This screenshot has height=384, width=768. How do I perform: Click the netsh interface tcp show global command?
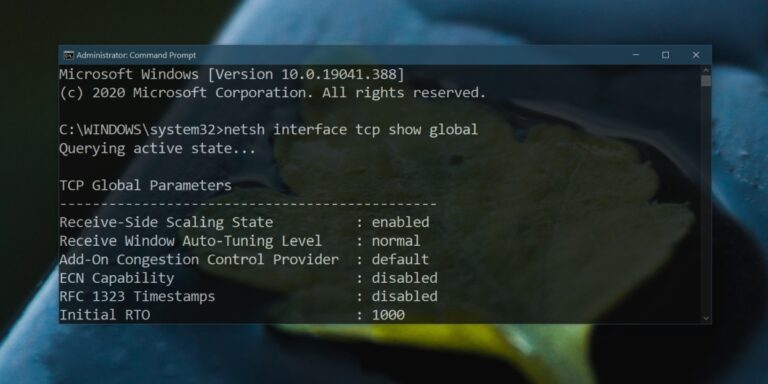tap(351, 130)
